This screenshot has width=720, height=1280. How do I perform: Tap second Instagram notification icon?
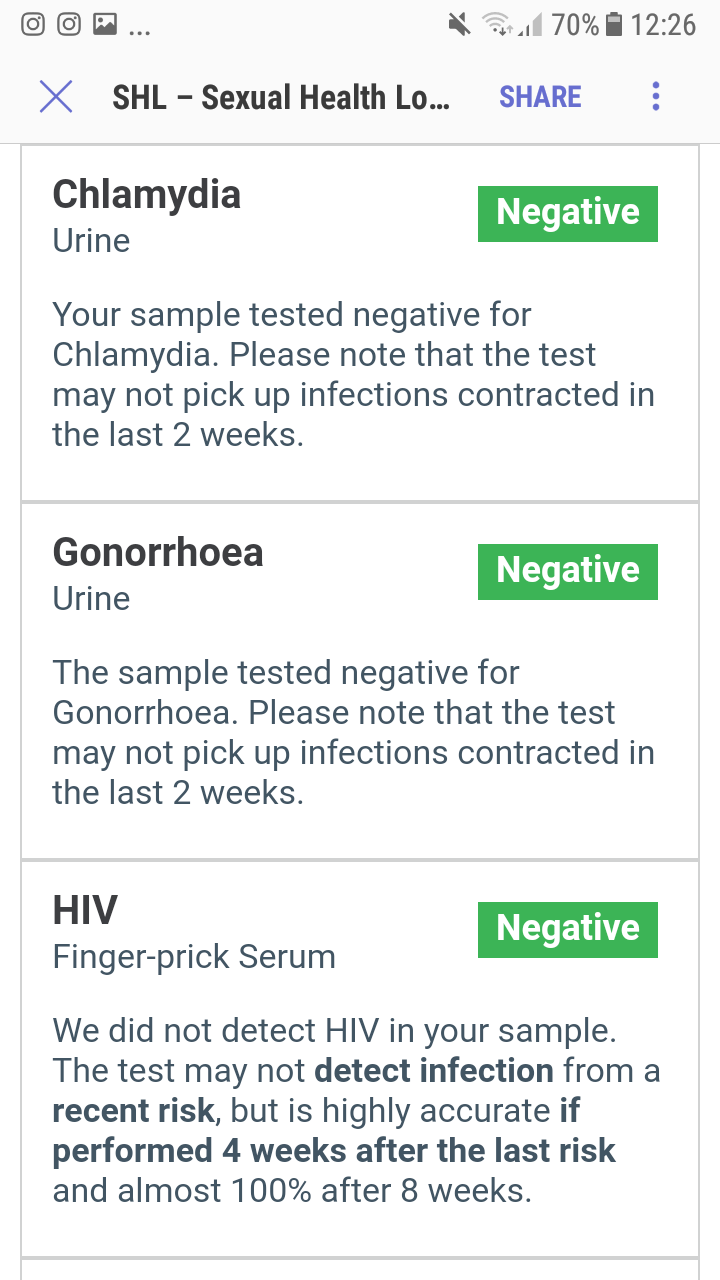[69, 24]
